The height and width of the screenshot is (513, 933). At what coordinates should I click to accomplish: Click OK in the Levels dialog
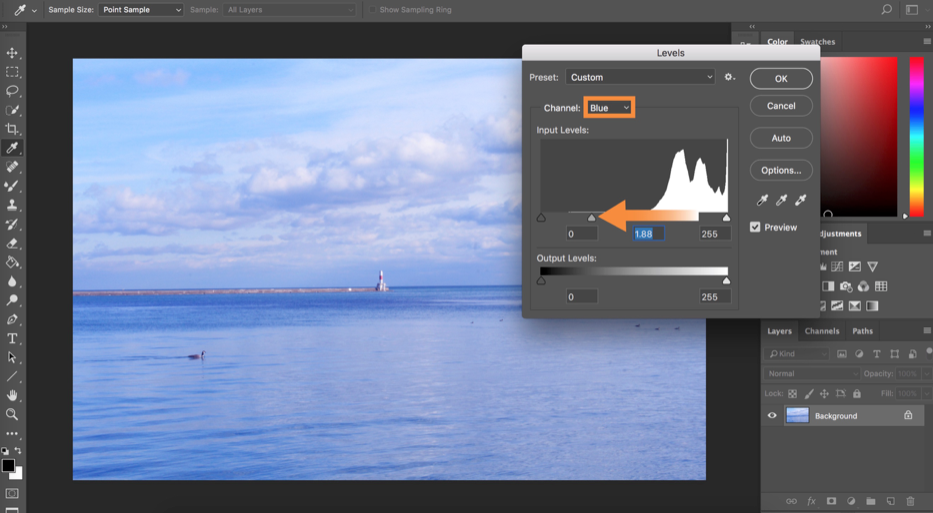pyautogui.click(x=781, y=79)
